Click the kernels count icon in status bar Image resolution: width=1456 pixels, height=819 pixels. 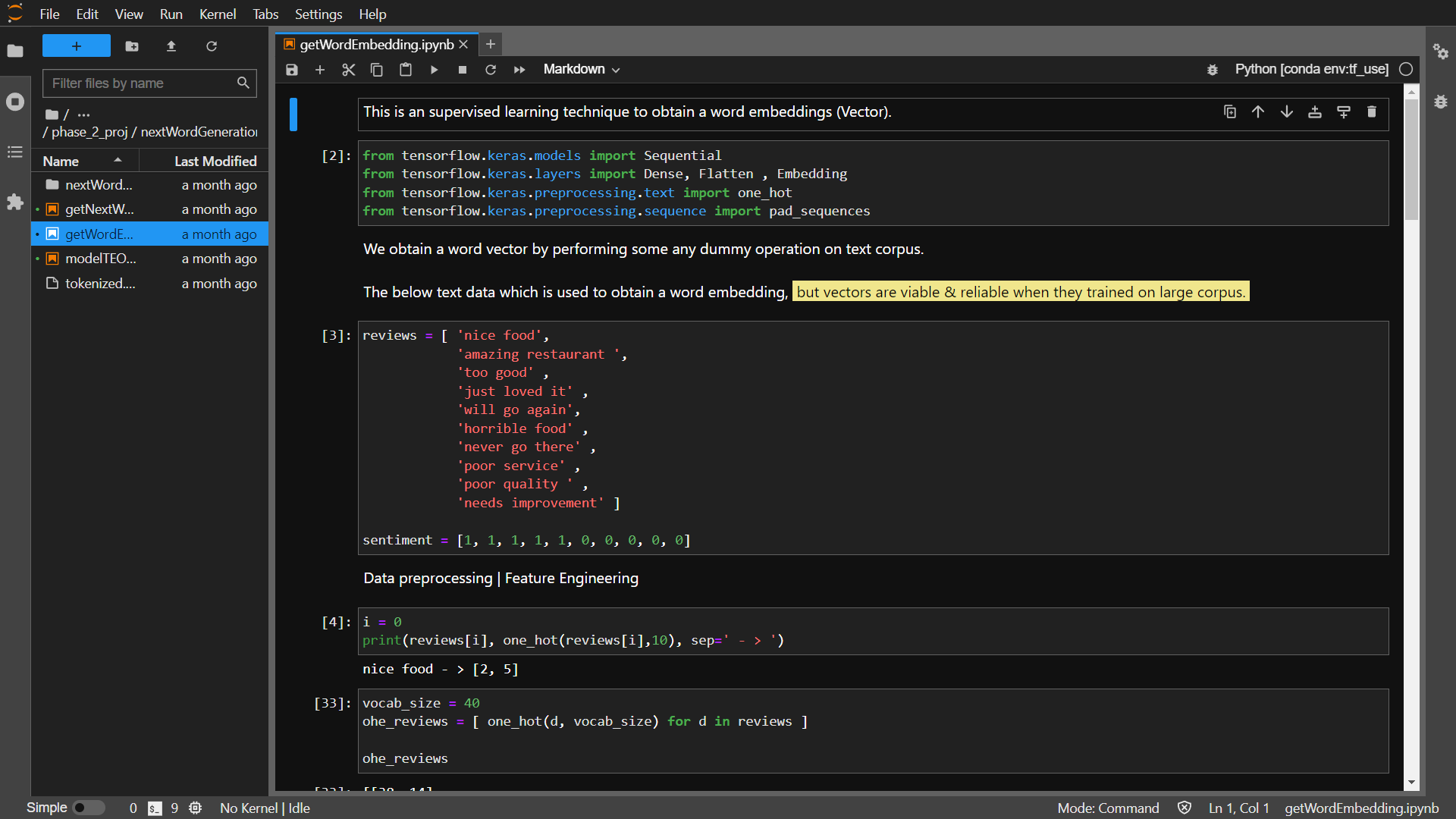(x=196, y=808)
